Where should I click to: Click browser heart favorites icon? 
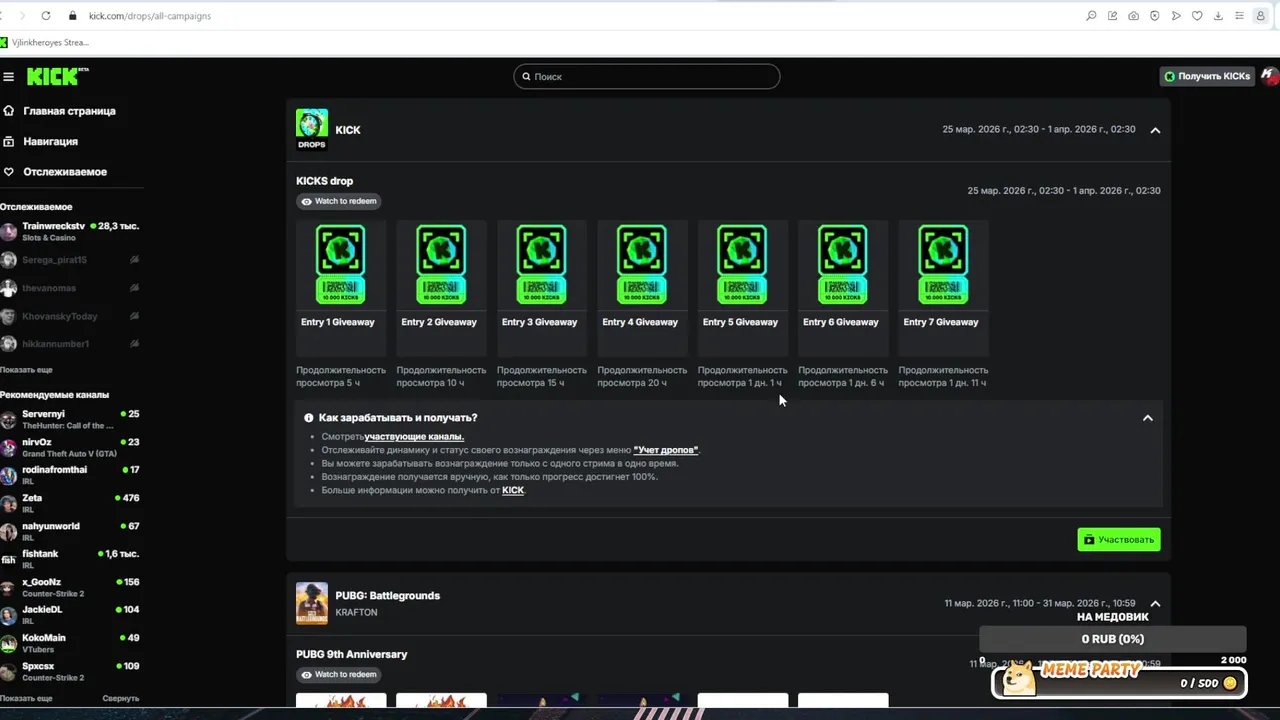pyautogui.click(x=1197, y=16)
